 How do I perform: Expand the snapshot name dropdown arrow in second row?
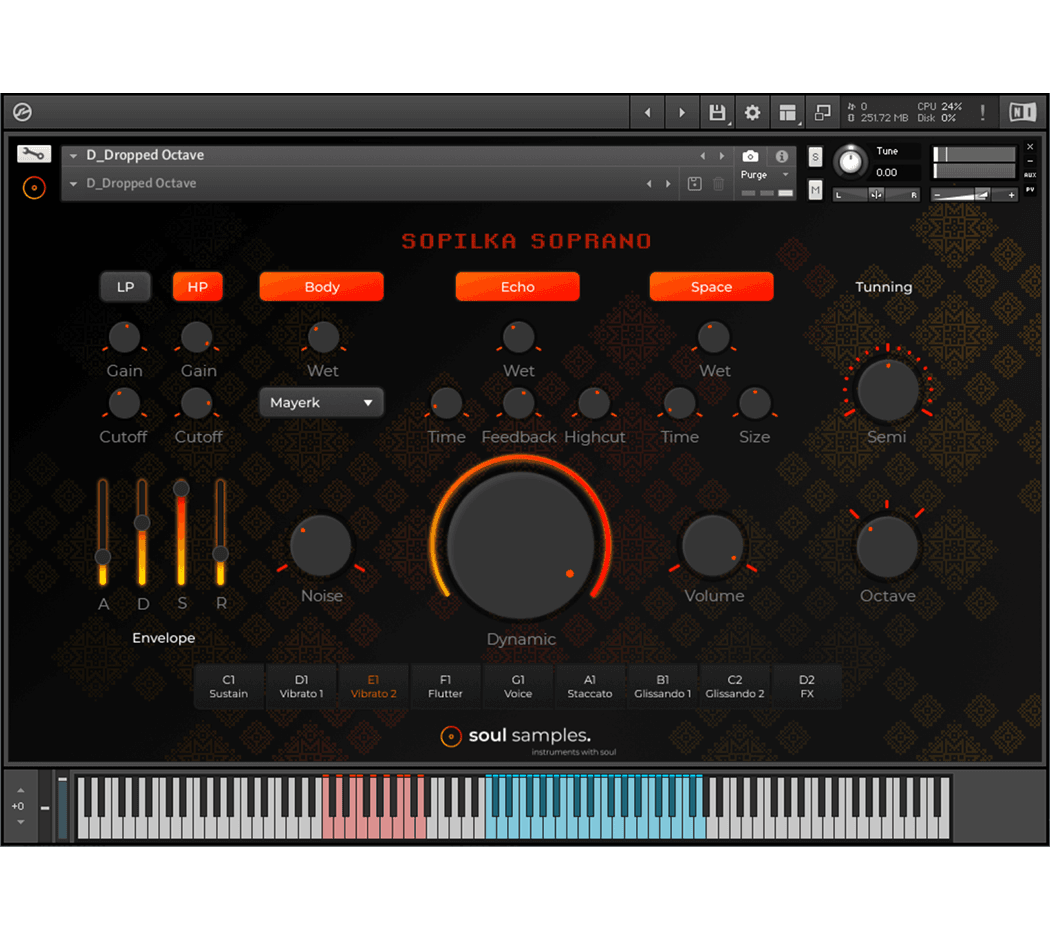[73, 183]
